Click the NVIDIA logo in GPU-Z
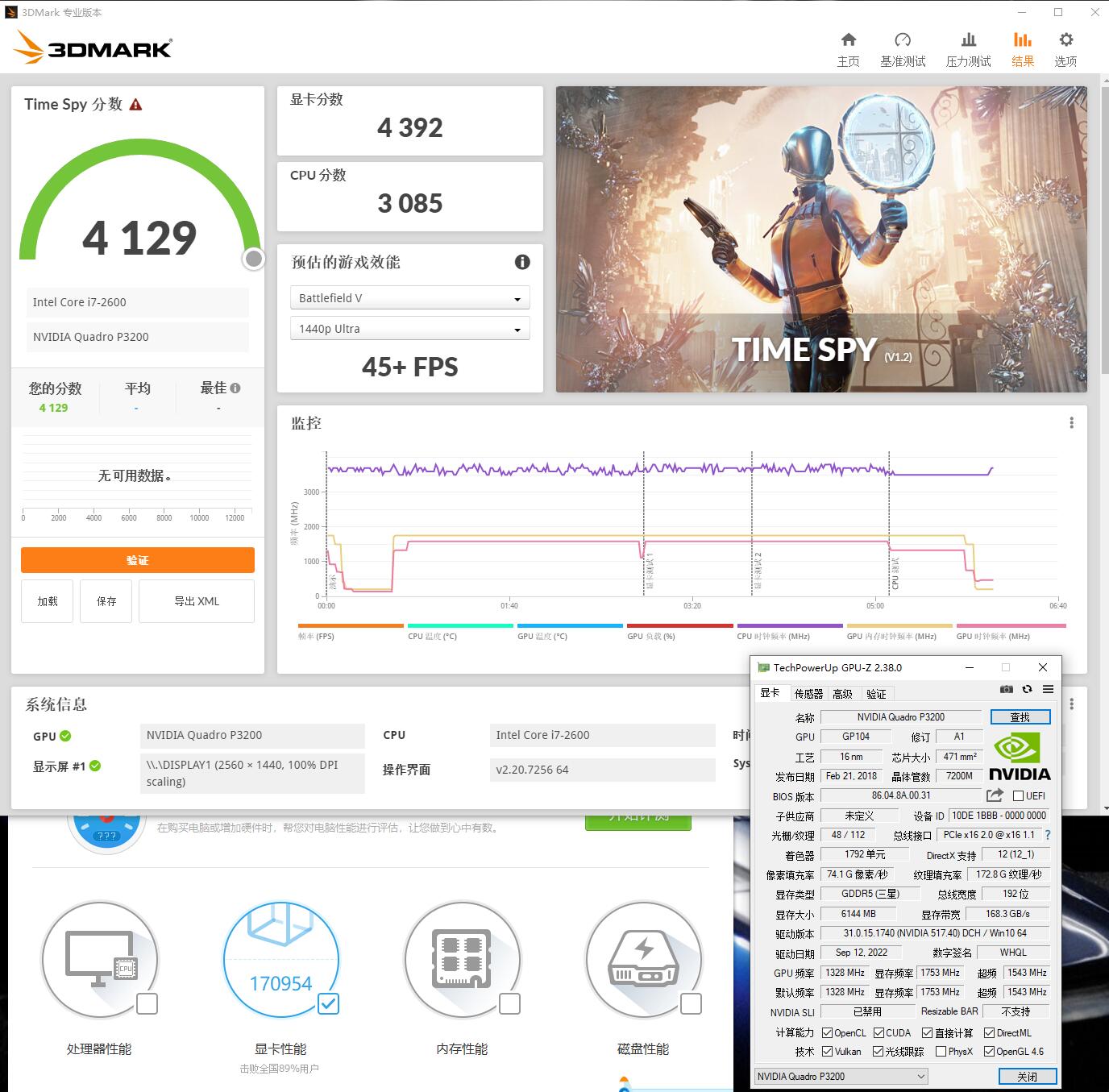The width and height of the screenshot is (1109, 1092). [1020, 758]
